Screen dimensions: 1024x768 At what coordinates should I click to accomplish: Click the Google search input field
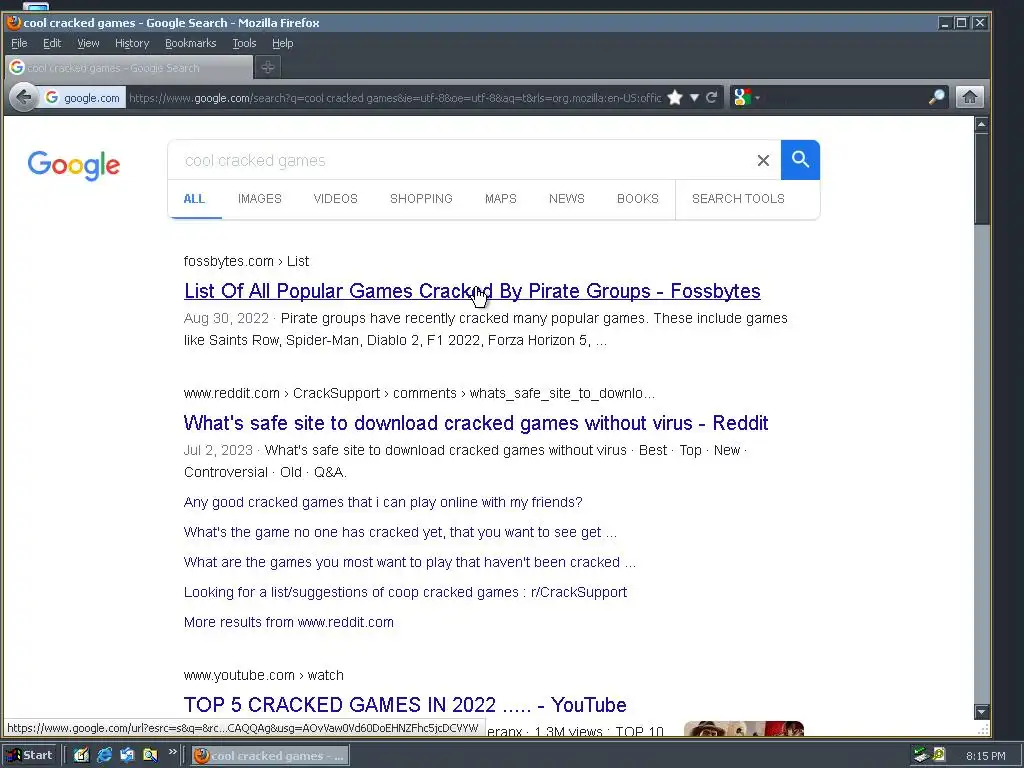coord(460,161)
